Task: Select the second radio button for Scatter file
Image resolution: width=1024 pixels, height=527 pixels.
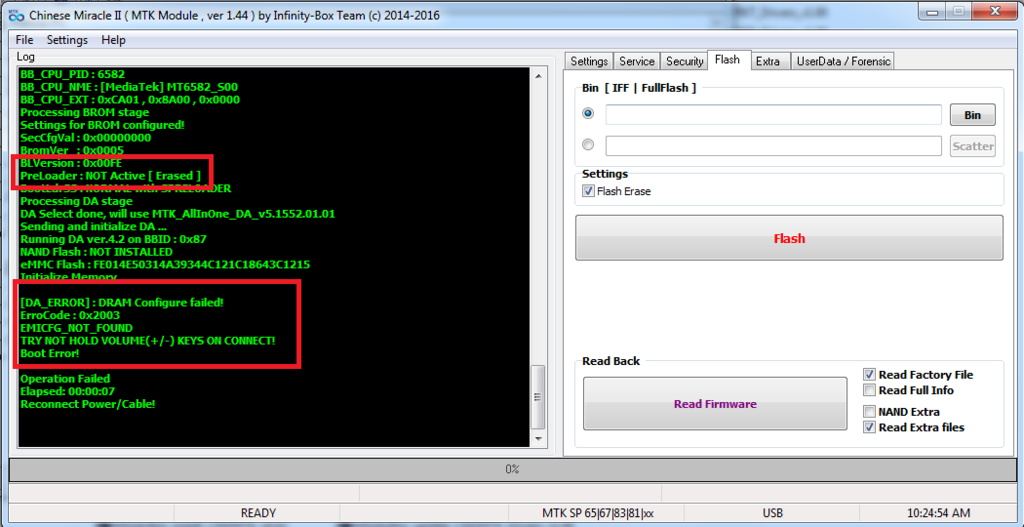Action: [588, 145]
